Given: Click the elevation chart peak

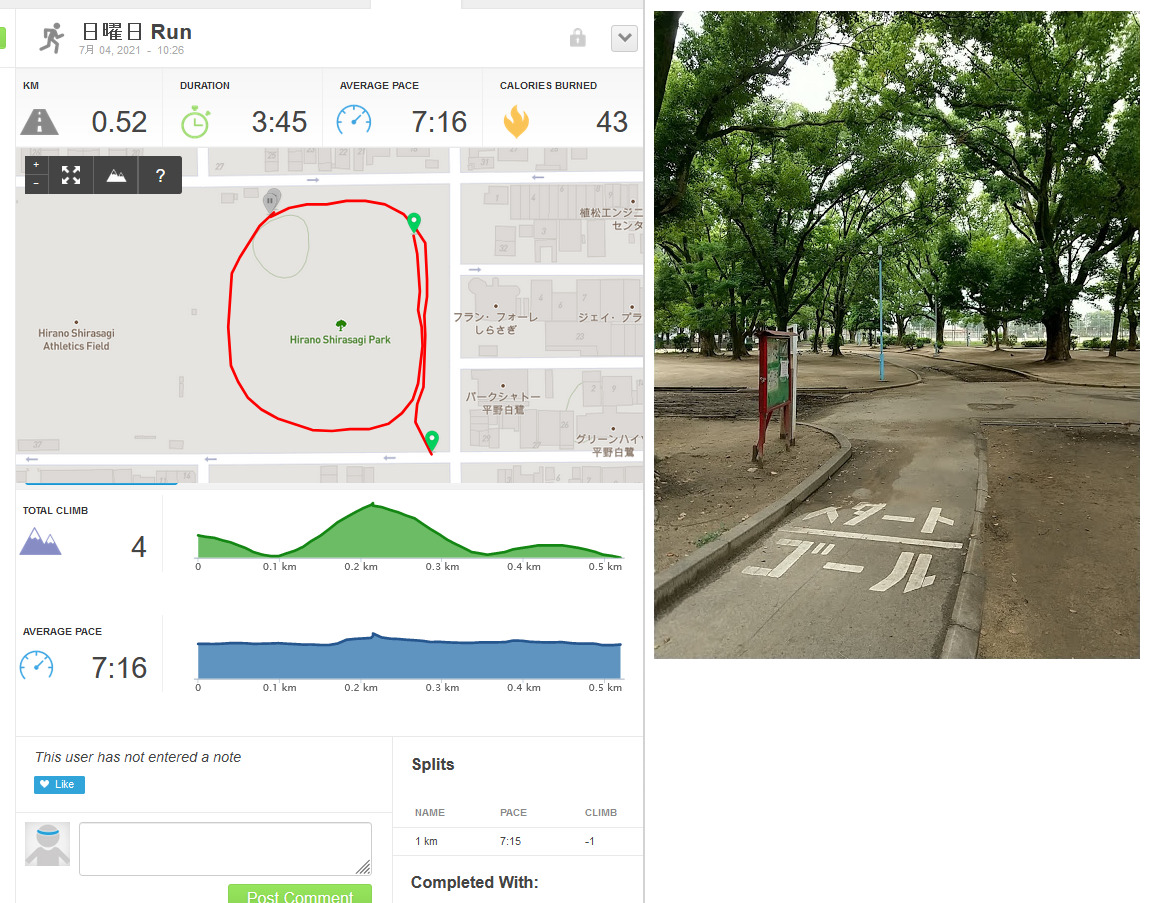Looking at the screenshot, I should coord(373,504).
